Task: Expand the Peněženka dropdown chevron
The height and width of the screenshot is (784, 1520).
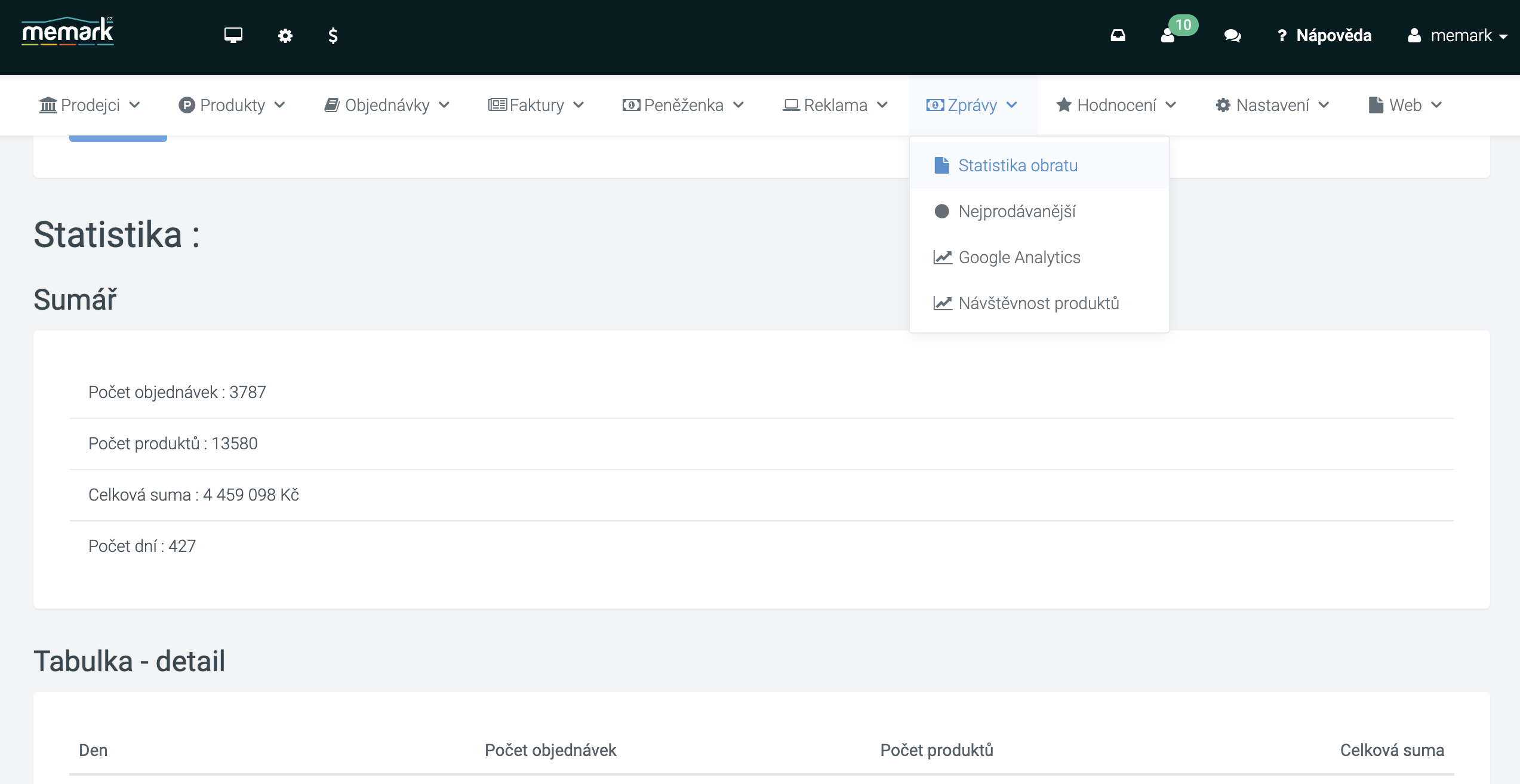Action: [738, 105]
